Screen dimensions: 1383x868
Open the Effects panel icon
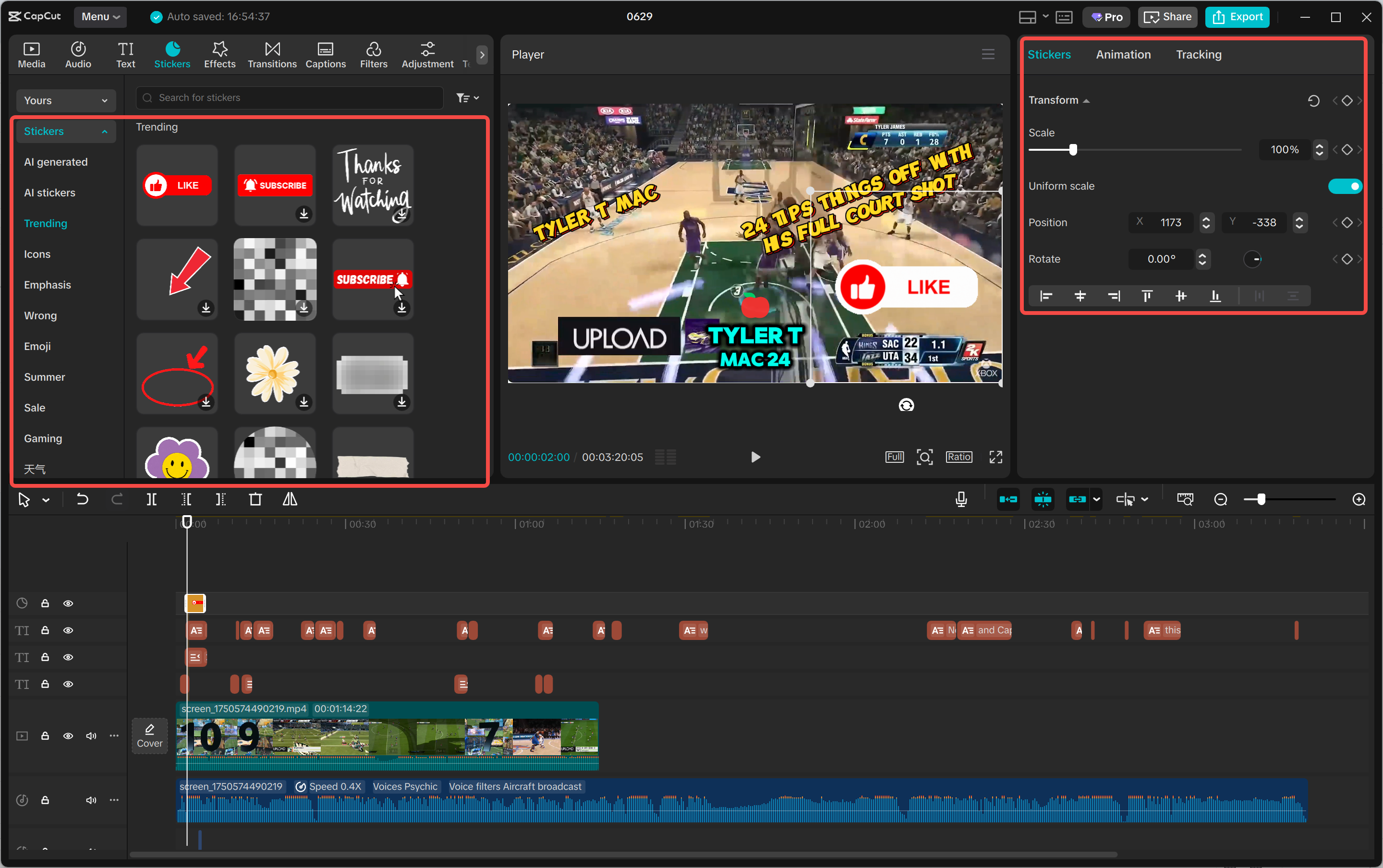[219, 55]
